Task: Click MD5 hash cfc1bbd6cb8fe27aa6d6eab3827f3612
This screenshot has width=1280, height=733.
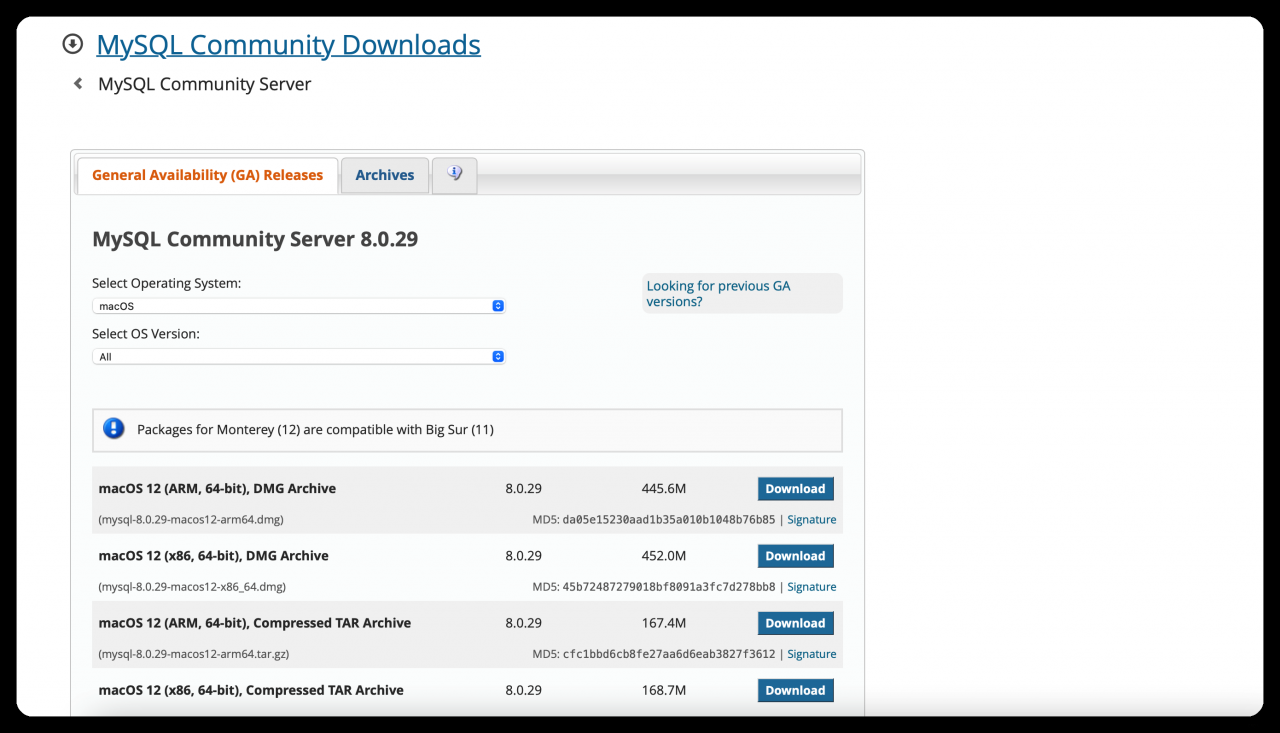Action: click(x=669, y=654)
